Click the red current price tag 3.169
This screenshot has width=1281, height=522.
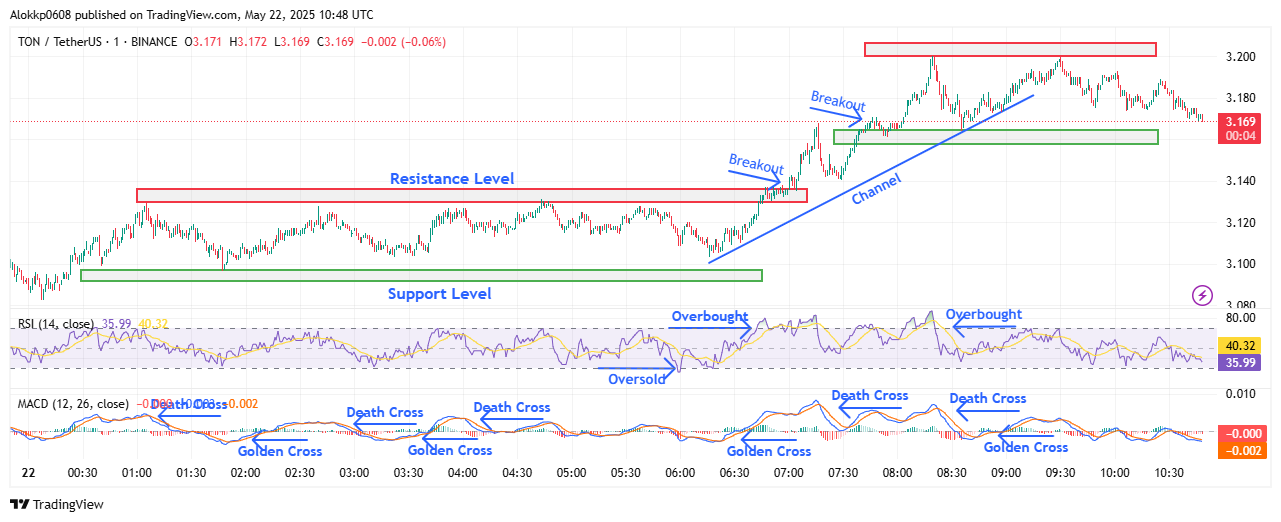[1240, 122]
